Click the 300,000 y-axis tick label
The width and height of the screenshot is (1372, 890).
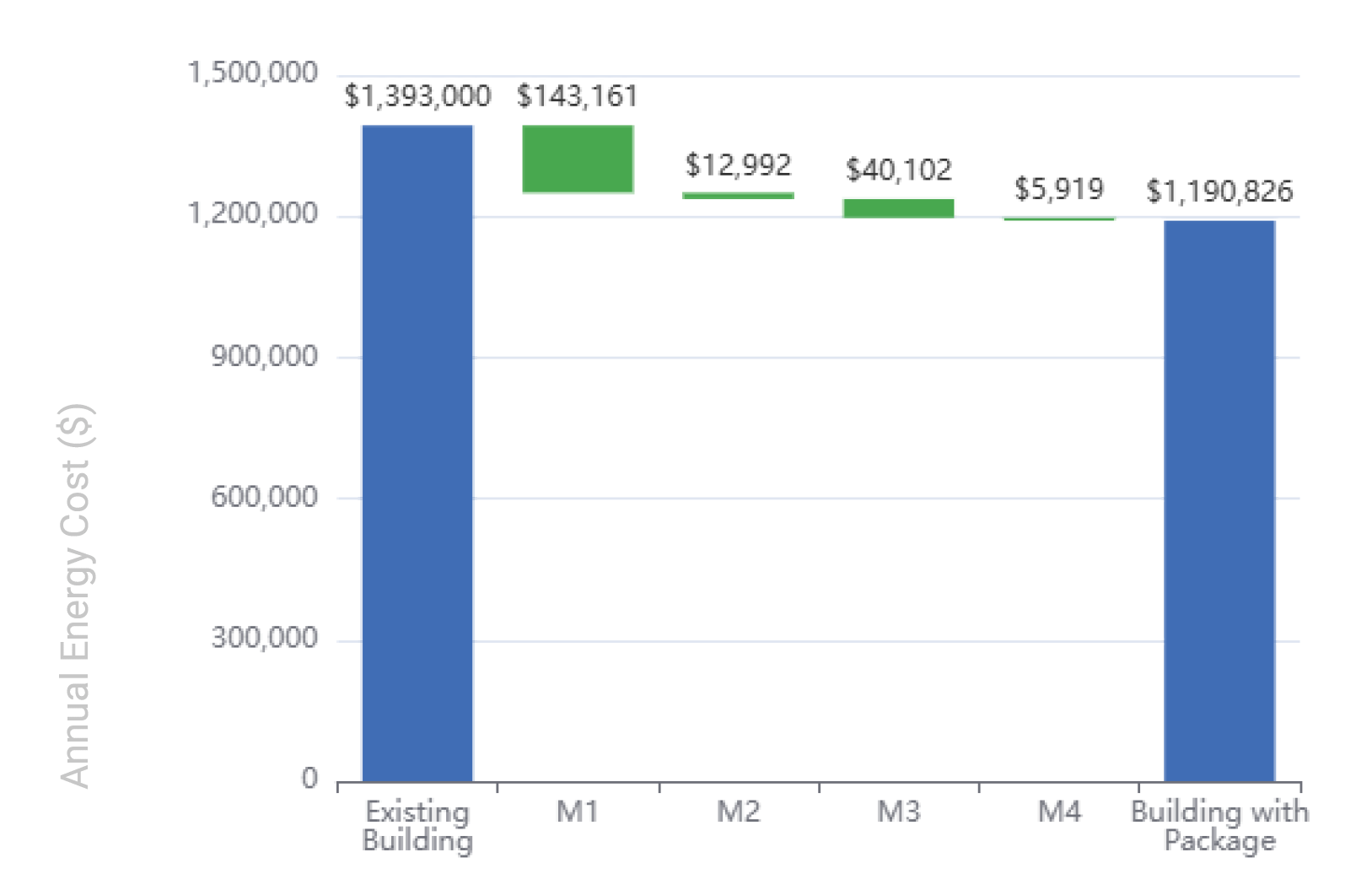point(264,638)
